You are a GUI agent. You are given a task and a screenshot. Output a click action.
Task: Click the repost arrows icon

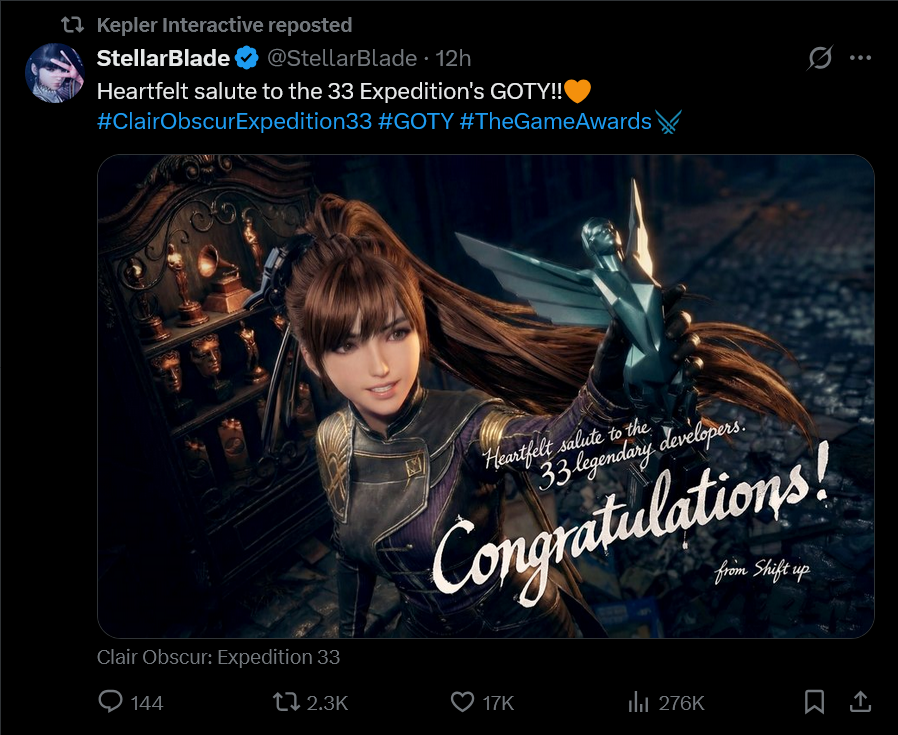pyautogui.click(x=286, y=702)
